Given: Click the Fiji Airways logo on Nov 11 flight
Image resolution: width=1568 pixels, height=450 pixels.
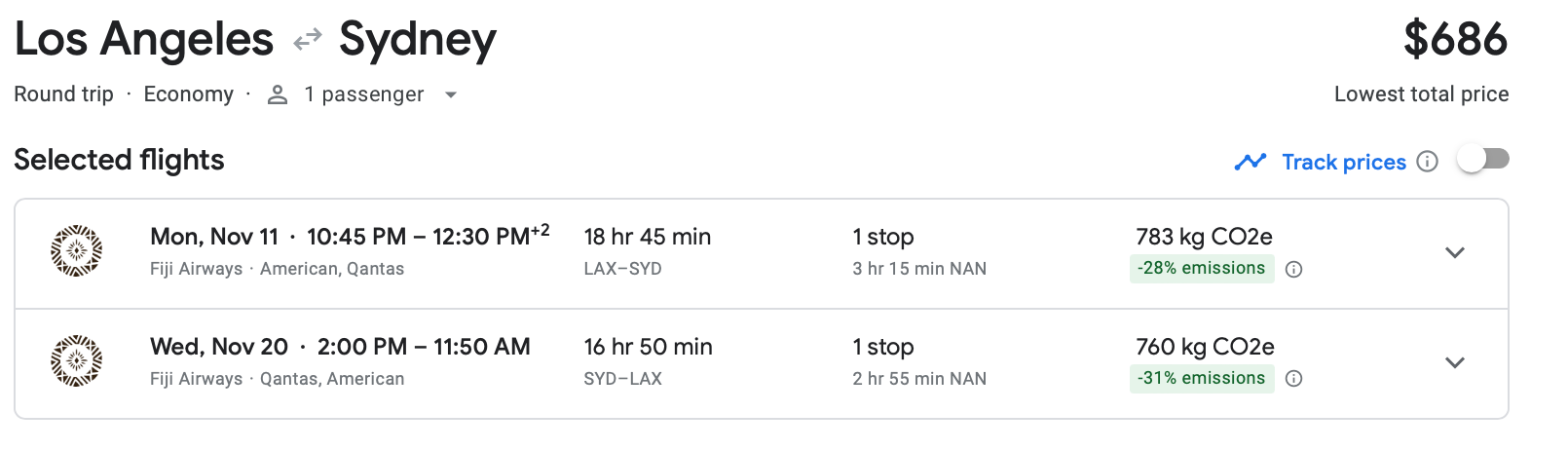Looking at the screenshot, I should pyautogui.click(x=76, y=251).
